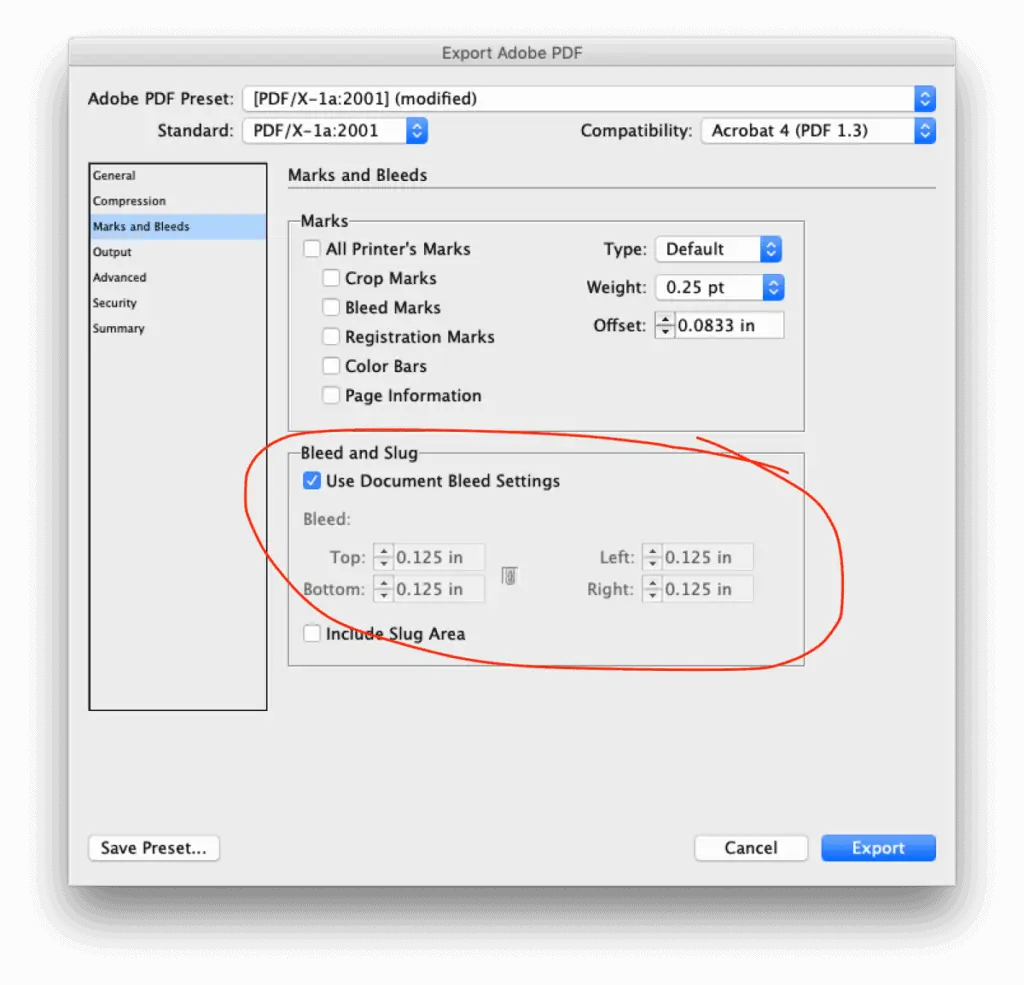Click the Export button
This screenshot has width=1024, height=985.
point(878,848)
